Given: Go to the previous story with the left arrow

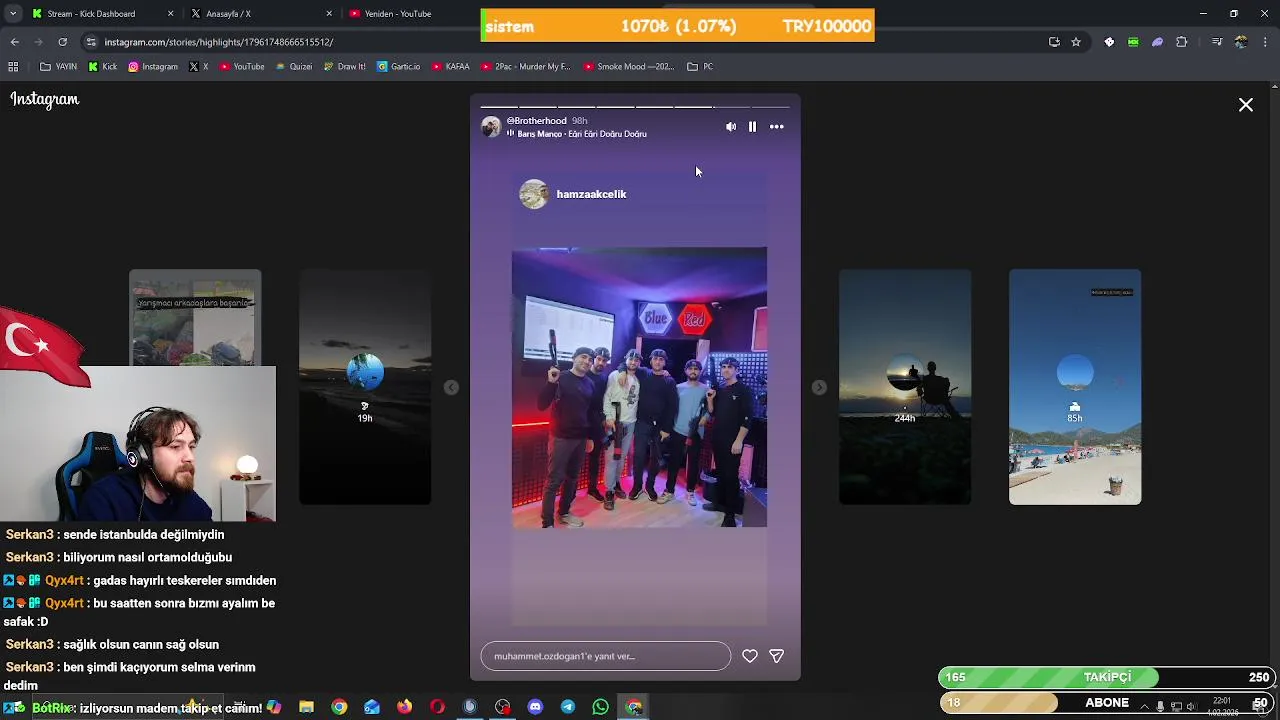Looking at the screenshot, I should pos(451,387).
